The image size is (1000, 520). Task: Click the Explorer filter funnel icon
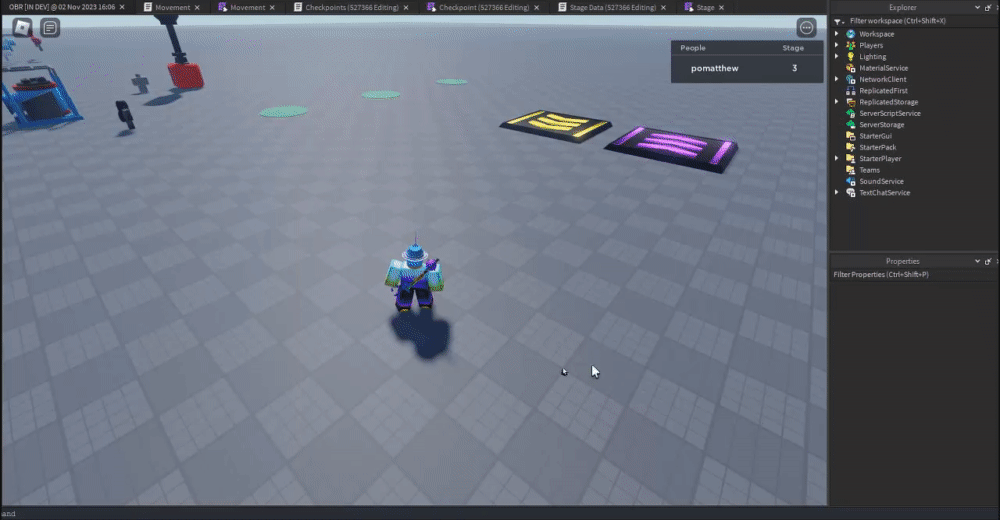coord(838,21)
